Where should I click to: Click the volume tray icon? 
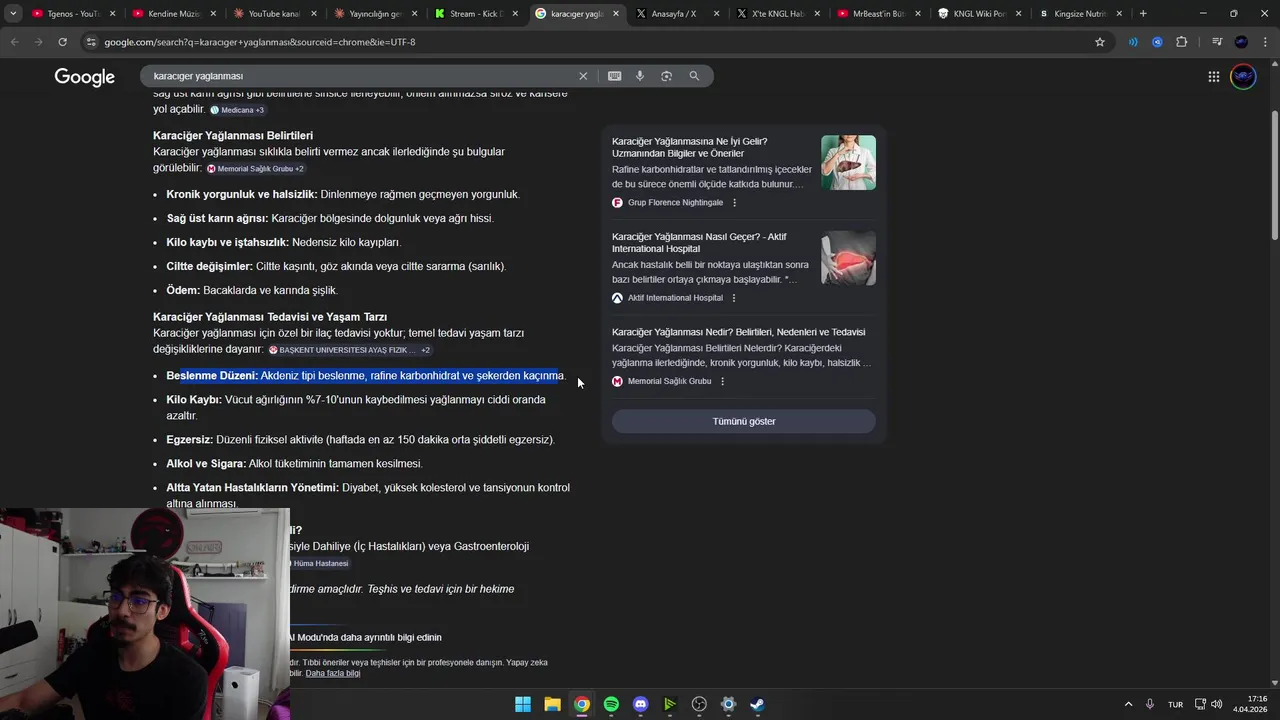coord(1217,704)
